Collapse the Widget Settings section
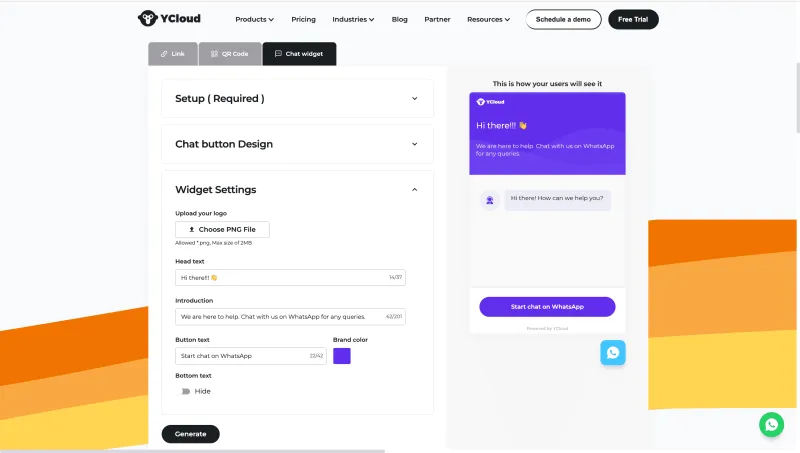Viewport: 800px width, 453px height. point(415,190)
